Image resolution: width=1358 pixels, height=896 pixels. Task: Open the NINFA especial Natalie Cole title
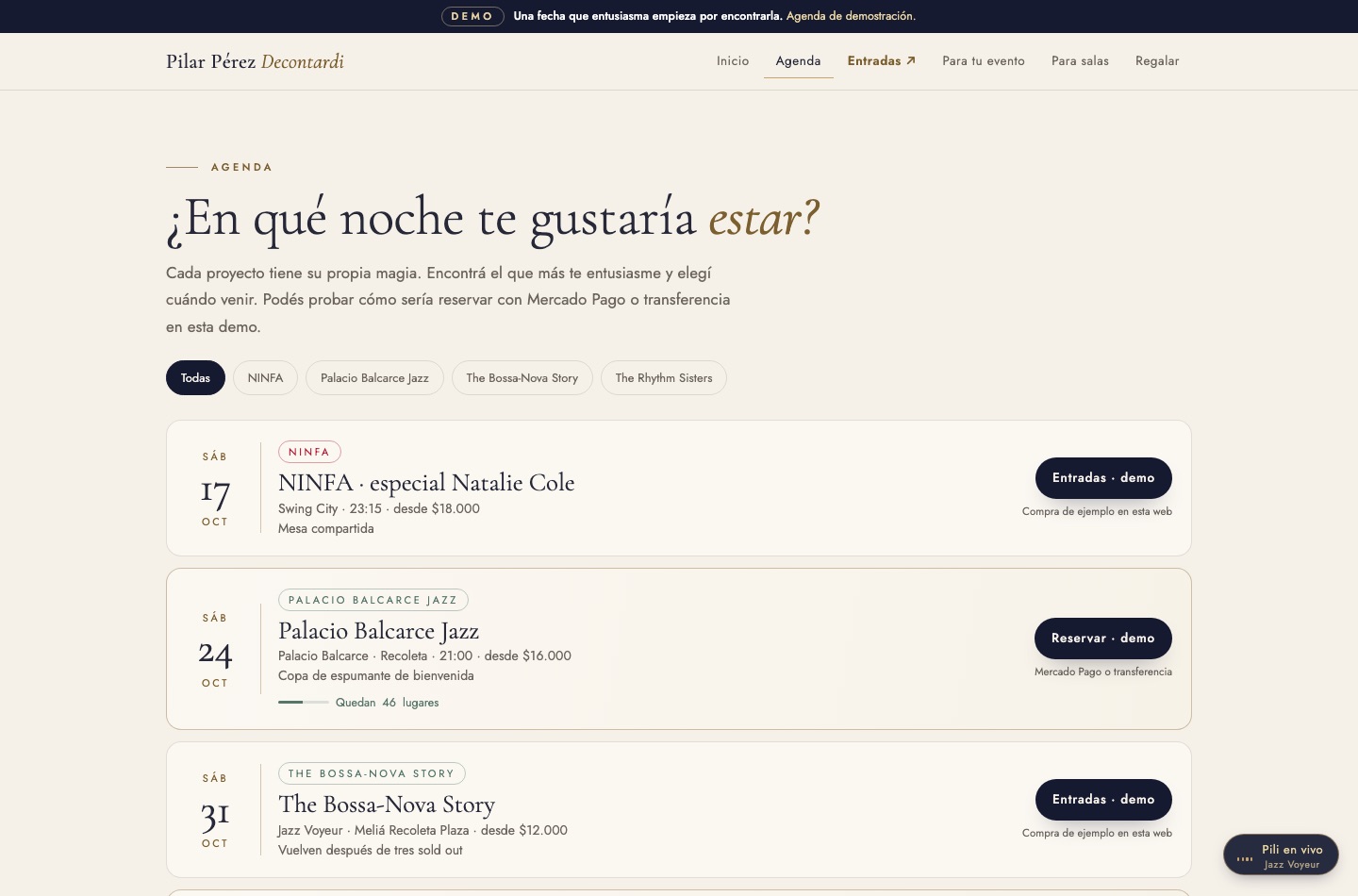tap(426, 483)
